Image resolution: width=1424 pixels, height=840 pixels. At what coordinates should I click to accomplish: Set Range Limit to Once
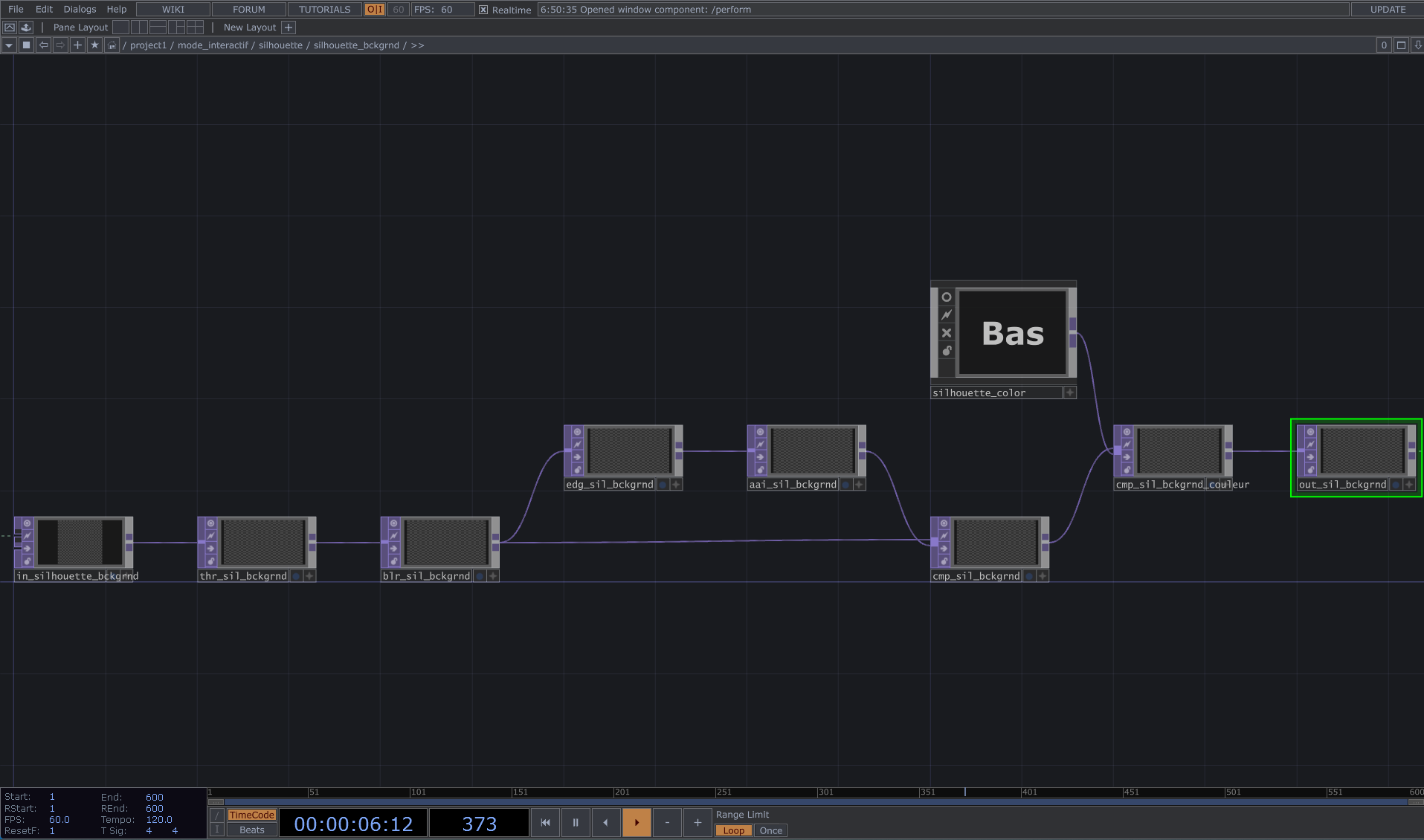(x=770, y=830)
